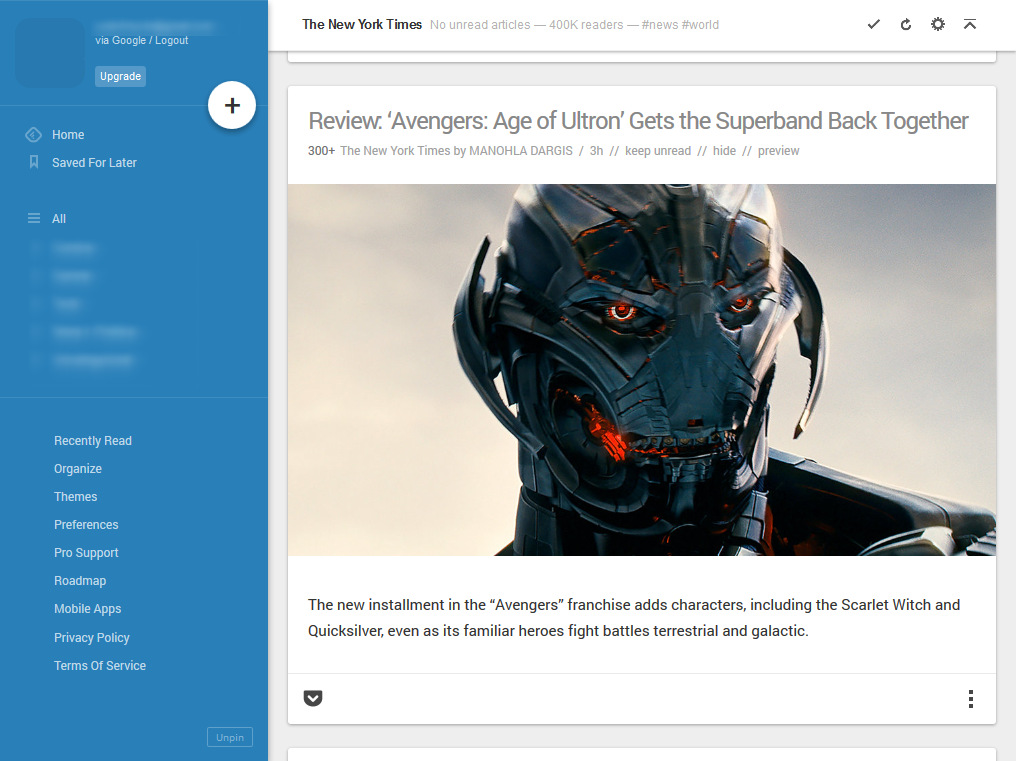Click the Upgrade button
The image size is (1016, 761).
point(120,76)
